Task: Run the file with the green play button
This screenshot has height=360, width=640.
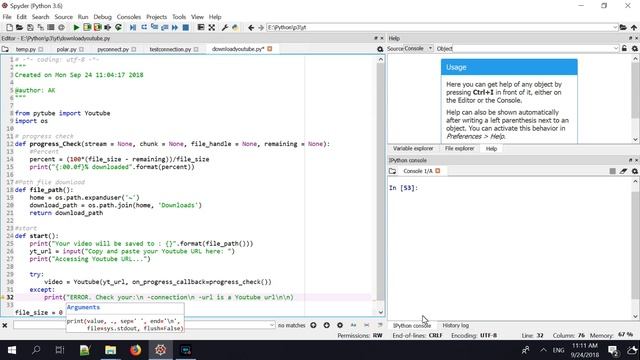Action: (x=76, y=27)
